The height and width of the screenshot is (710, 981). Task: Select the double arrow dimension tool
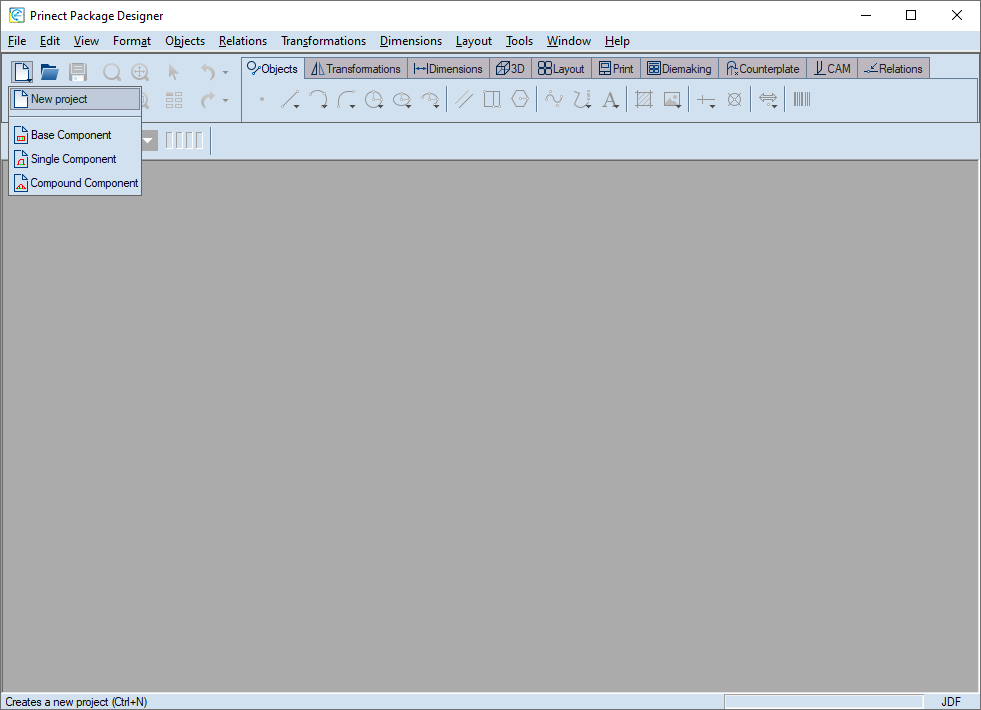(768, 99)
